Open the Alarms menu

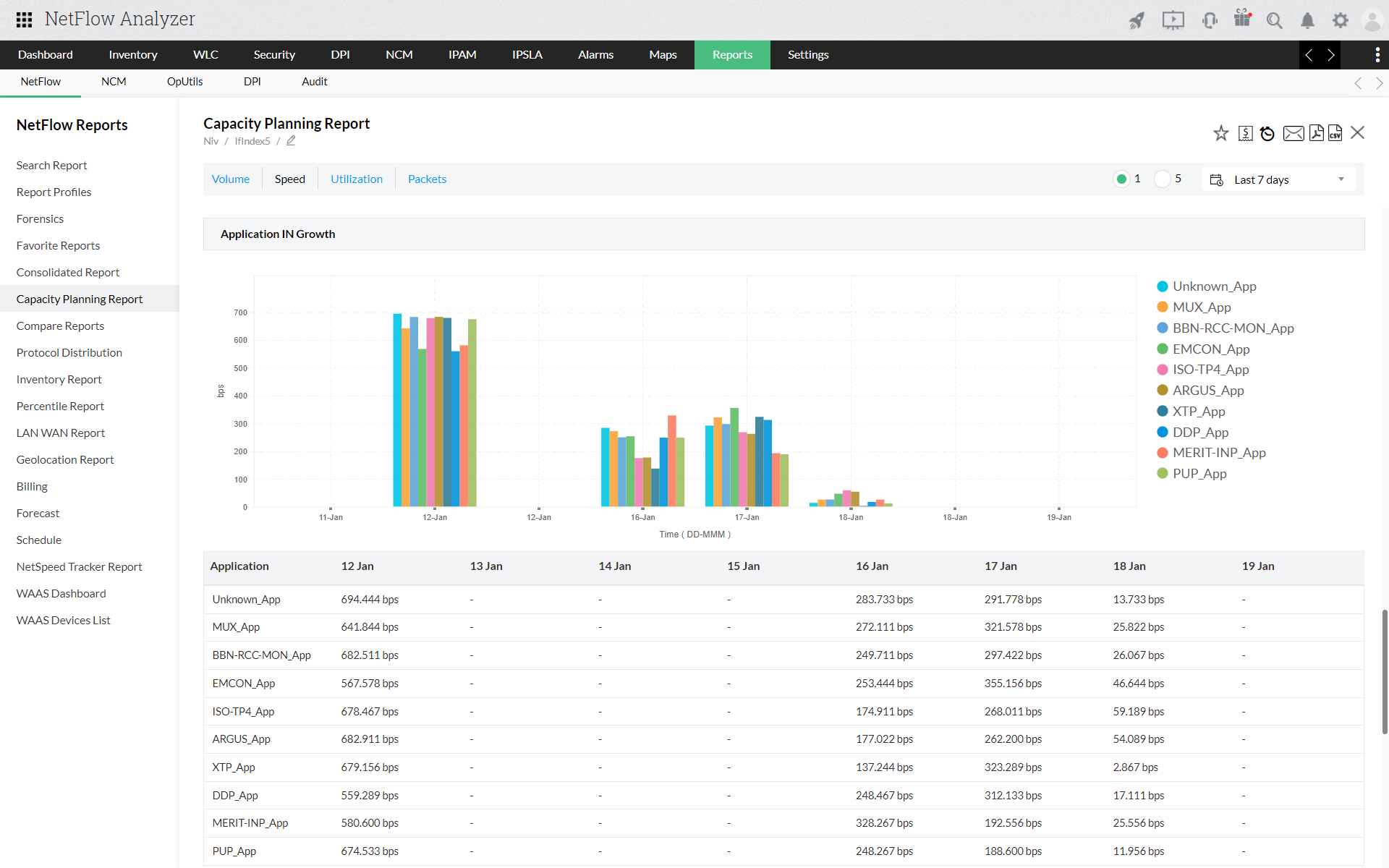coord(595,55)
